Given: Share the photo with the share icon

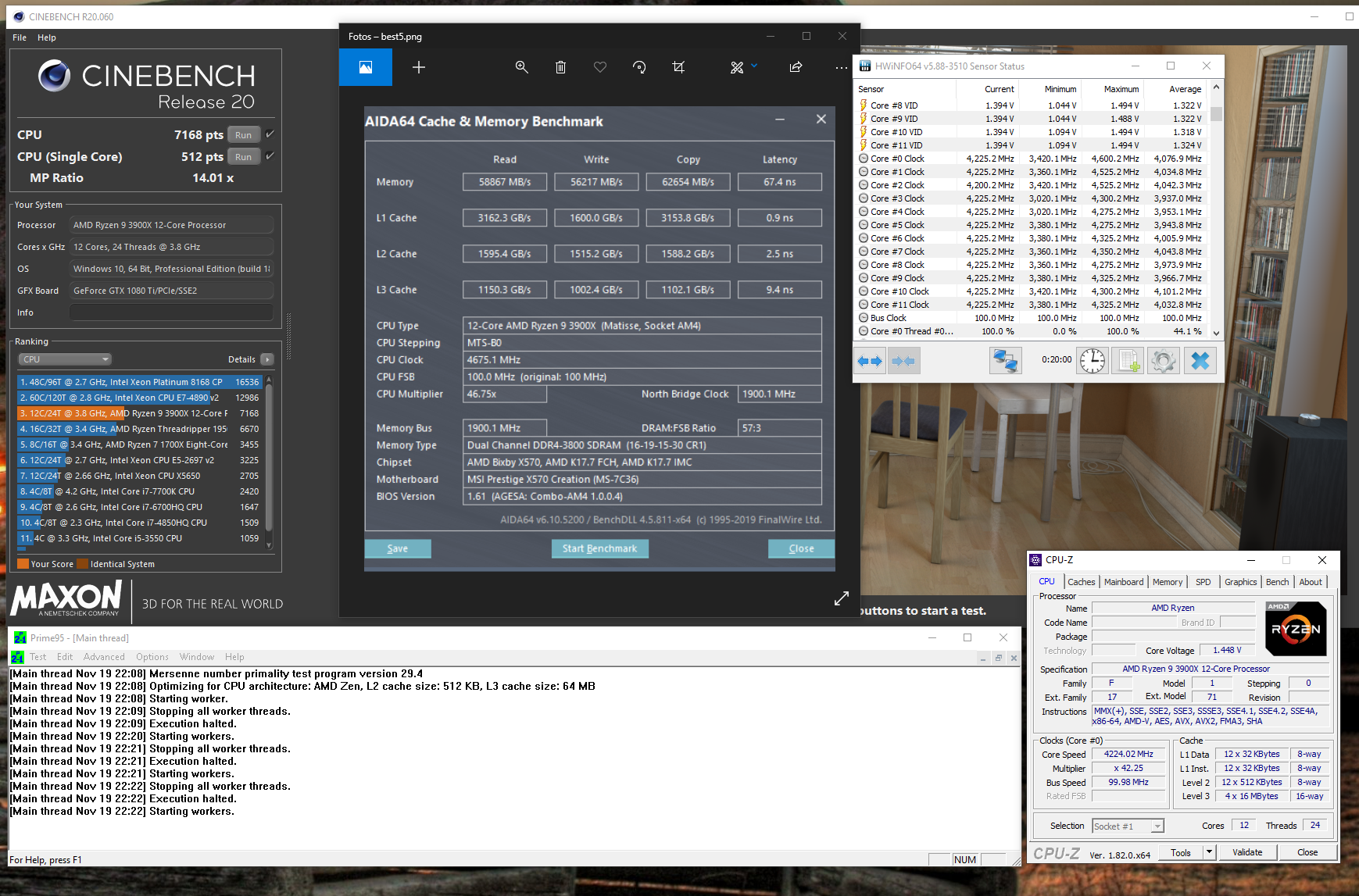Looking at the screenshot, I should (796, 67).
